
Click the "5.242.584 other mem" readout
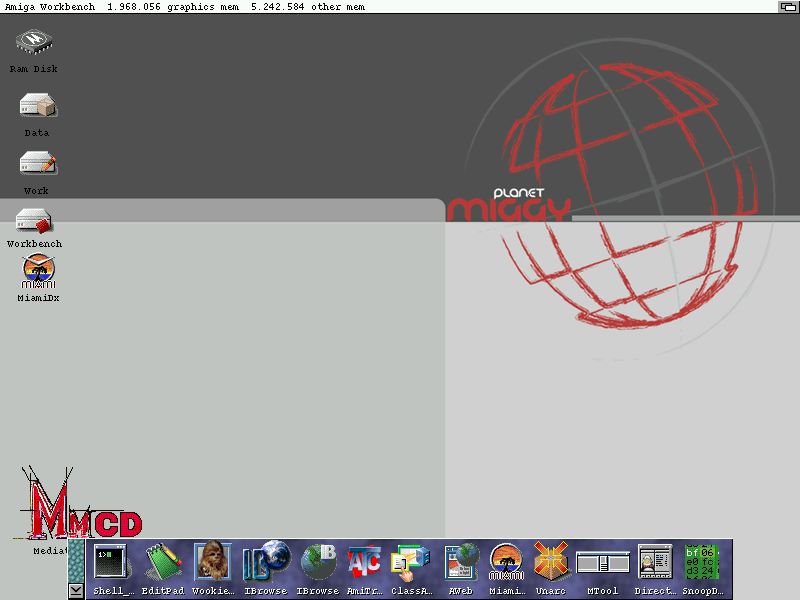click(x=308, y=7)
